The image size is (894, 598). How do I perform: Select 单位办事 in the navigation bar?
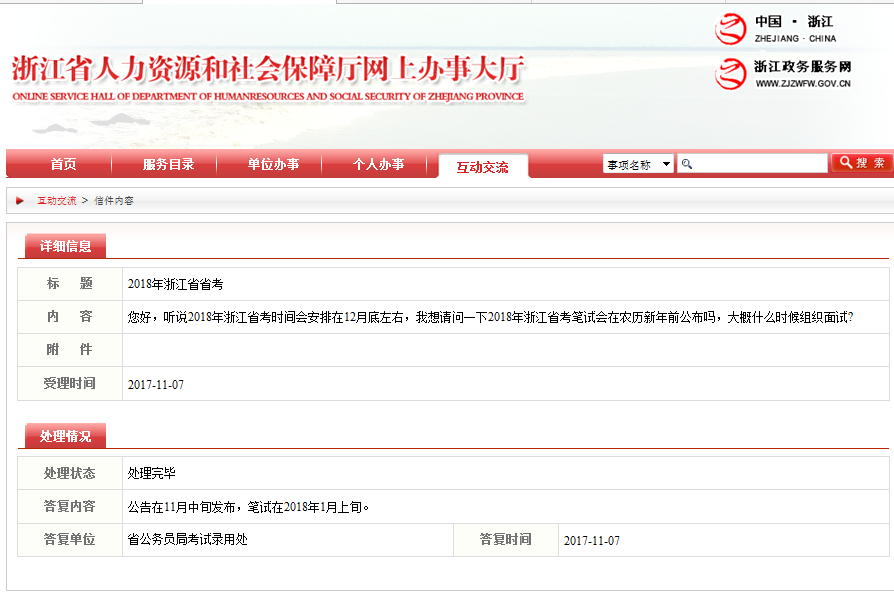tap(273, 164)
